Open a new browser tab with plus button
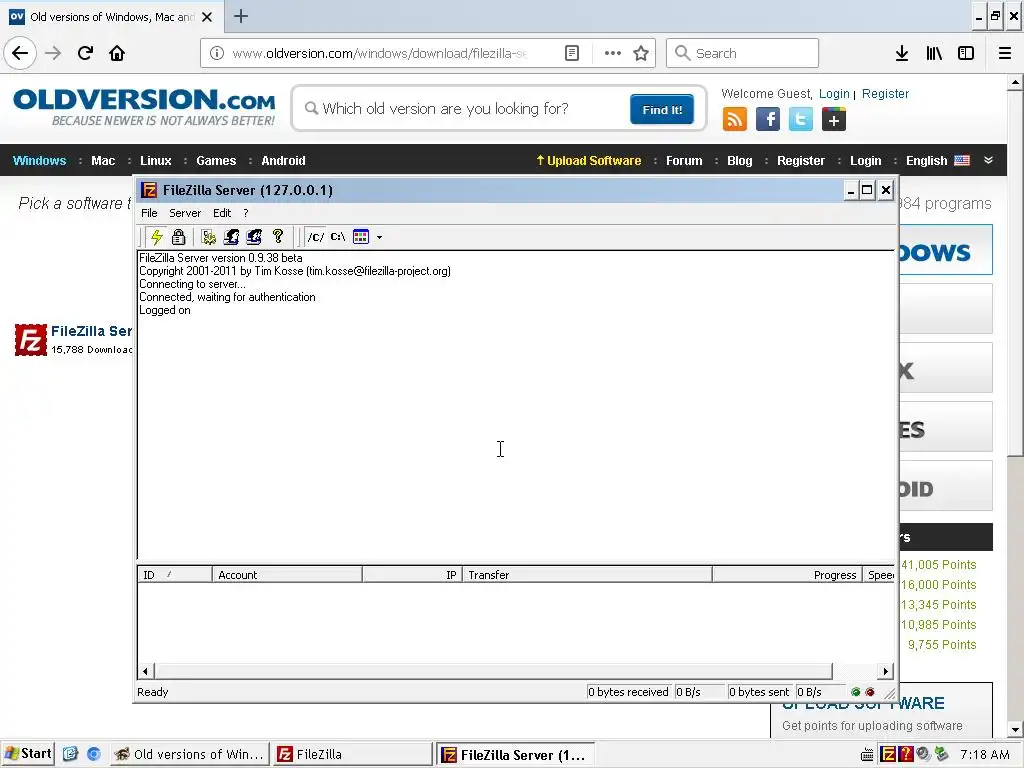Viewport: 1024px width, 768px height. pyautogui.click(x=241, y=16)
